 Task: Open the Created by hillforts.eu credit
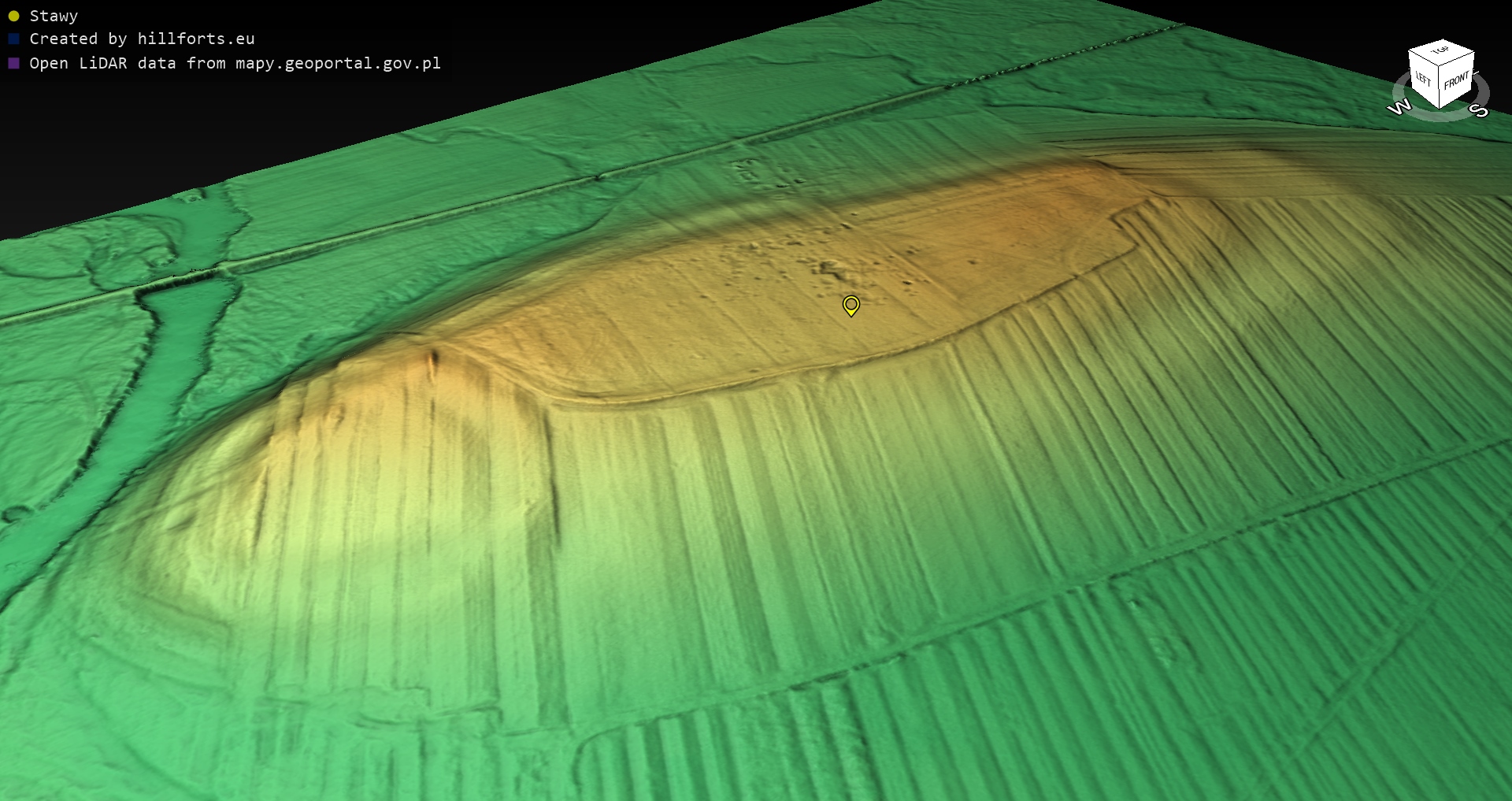pyautogui.click(x=142, y=39)
